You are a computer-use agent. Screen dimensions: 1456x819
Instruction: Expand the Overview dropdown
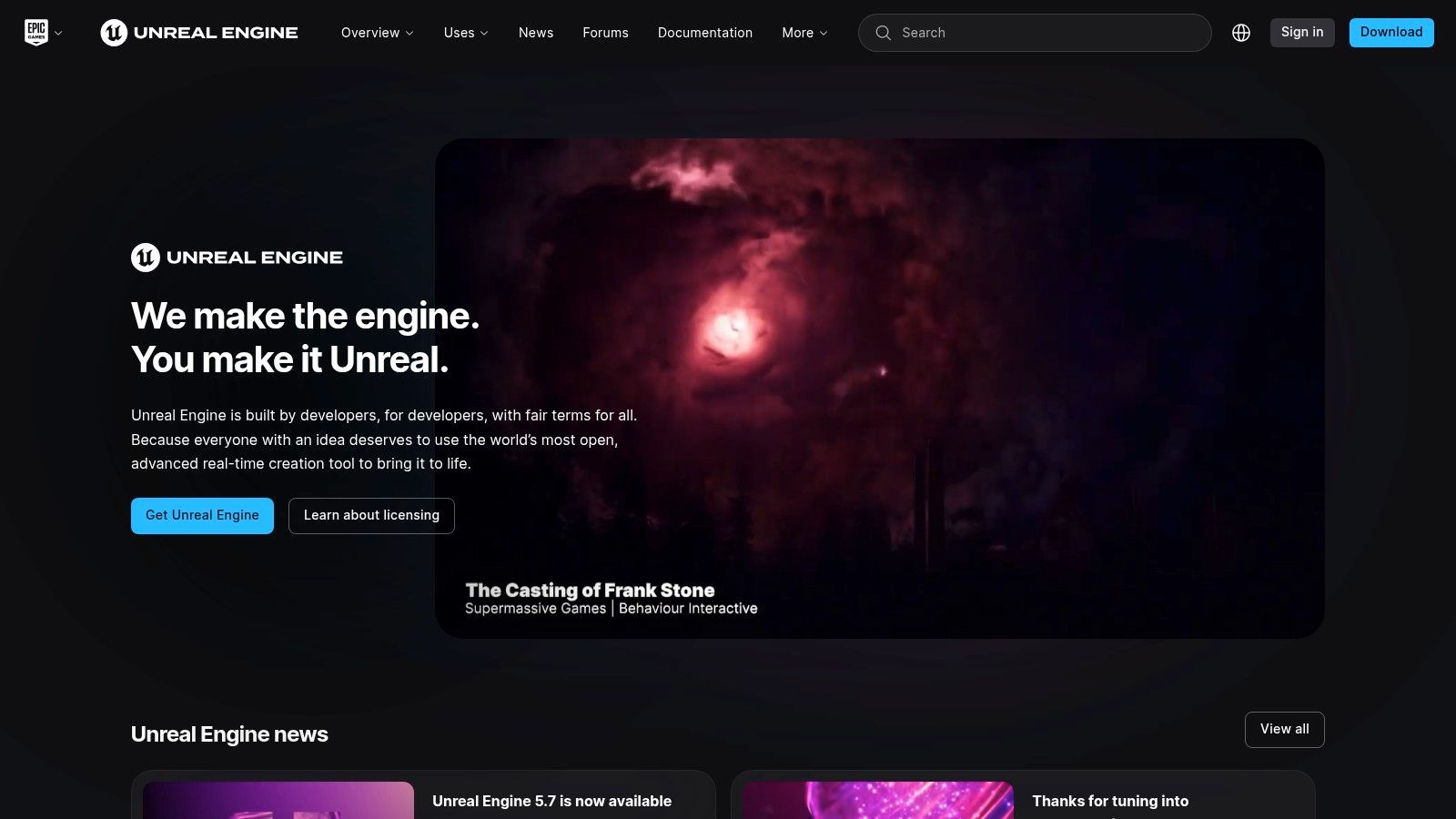(x=377, y=33)
